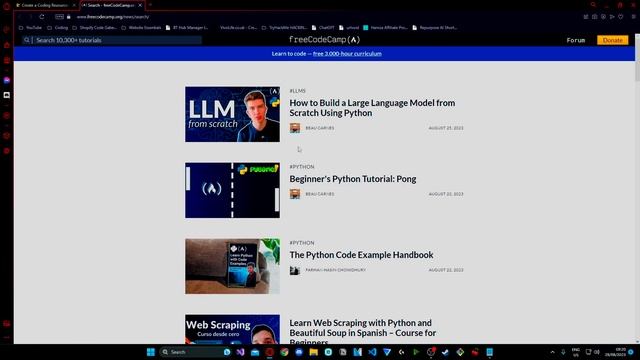Viewport: 640px width, 360px height.
Task: Open the Shopify Code bookmark folder
Action: 94,28
